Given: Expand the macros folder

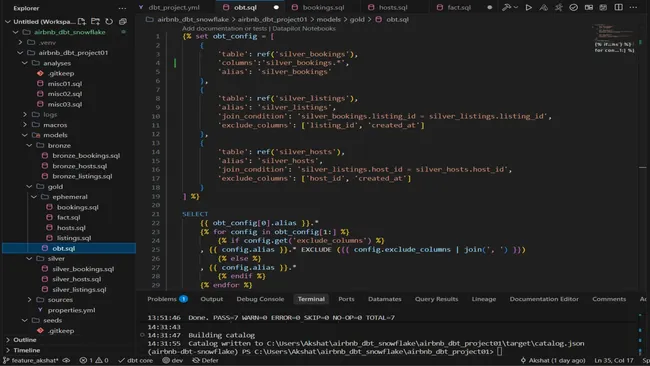Looking at the screenshot, I should click(25, 125).
